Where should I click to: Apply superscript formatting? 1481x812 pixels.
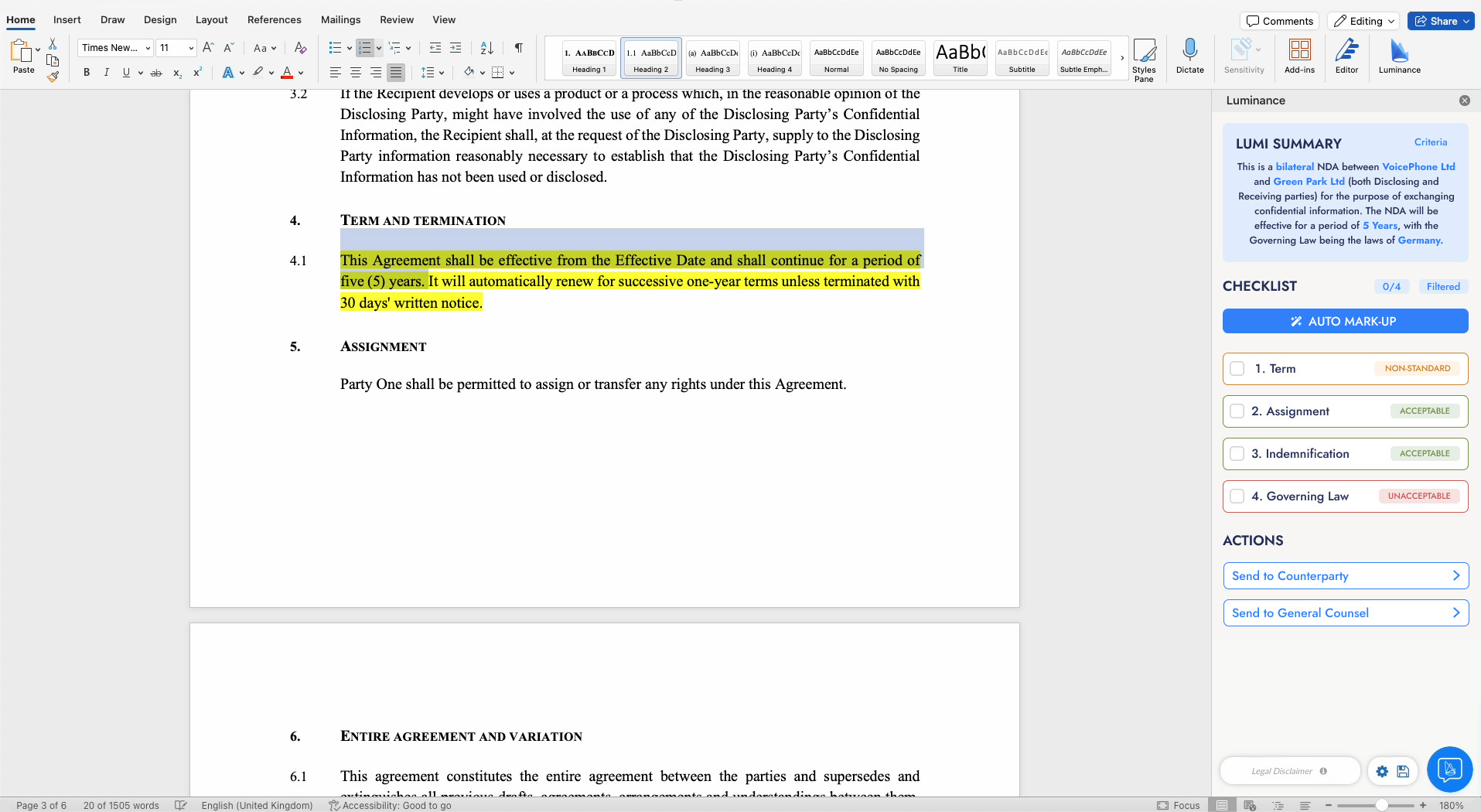pos(197,73)
